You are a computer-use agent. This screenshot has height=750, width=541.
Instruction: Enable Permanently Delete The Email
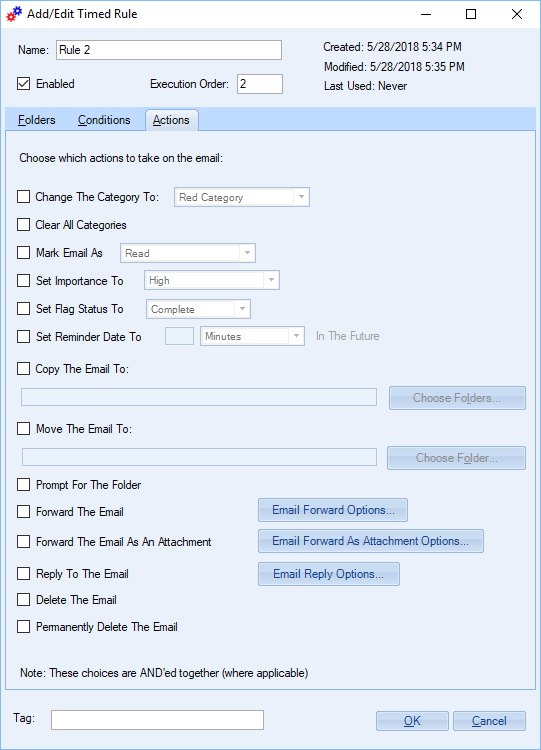coord(23,627)
